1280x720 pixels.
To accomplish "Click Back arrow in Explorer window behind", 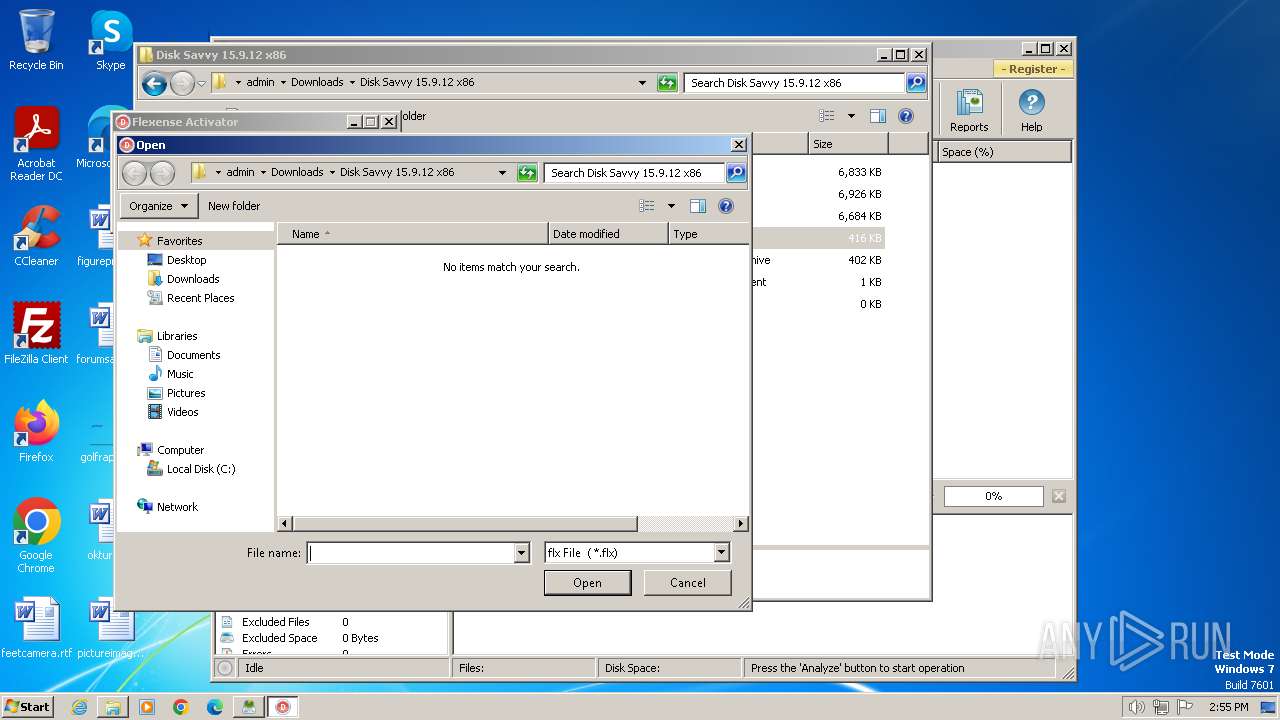I will tap(154, 83).
